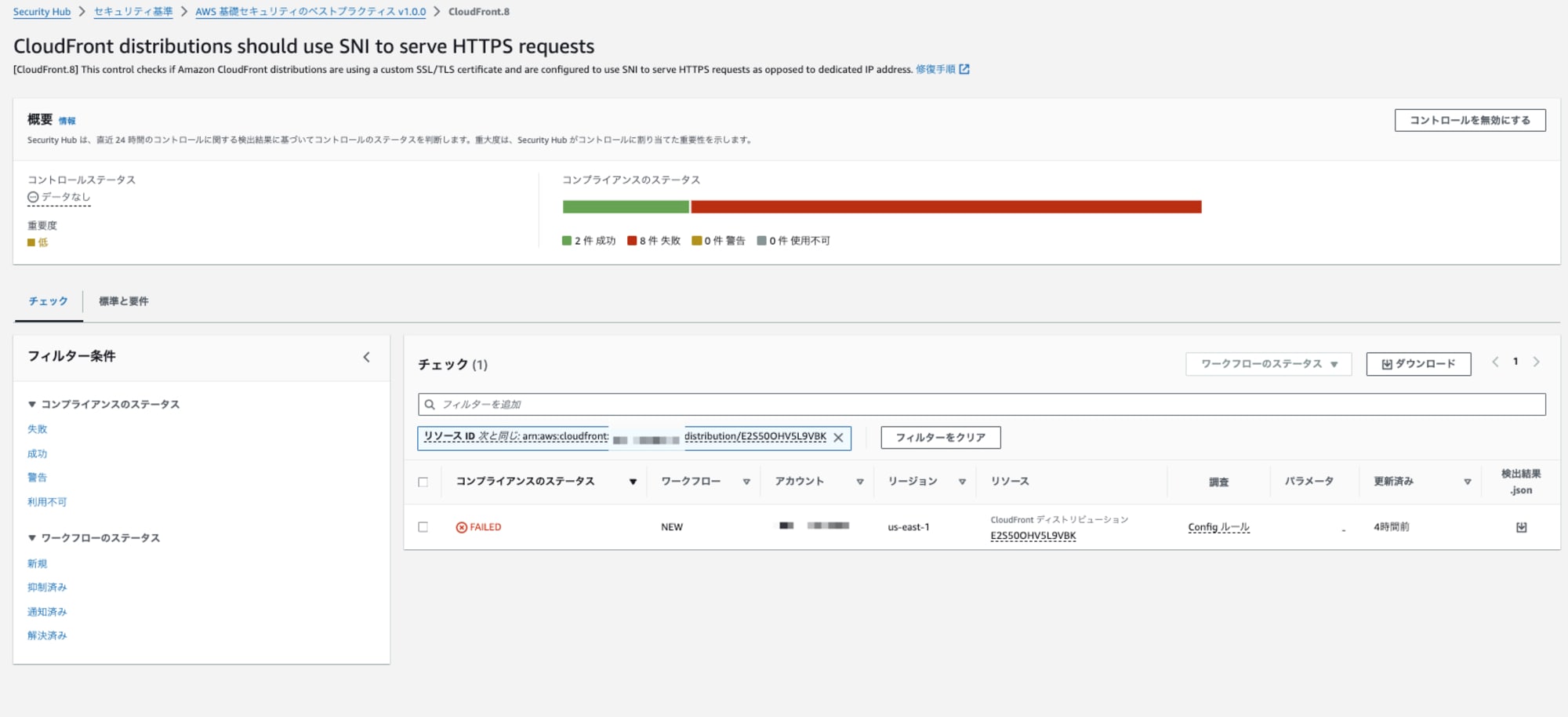Click the リソース column header

click(x=1010, y=482)
